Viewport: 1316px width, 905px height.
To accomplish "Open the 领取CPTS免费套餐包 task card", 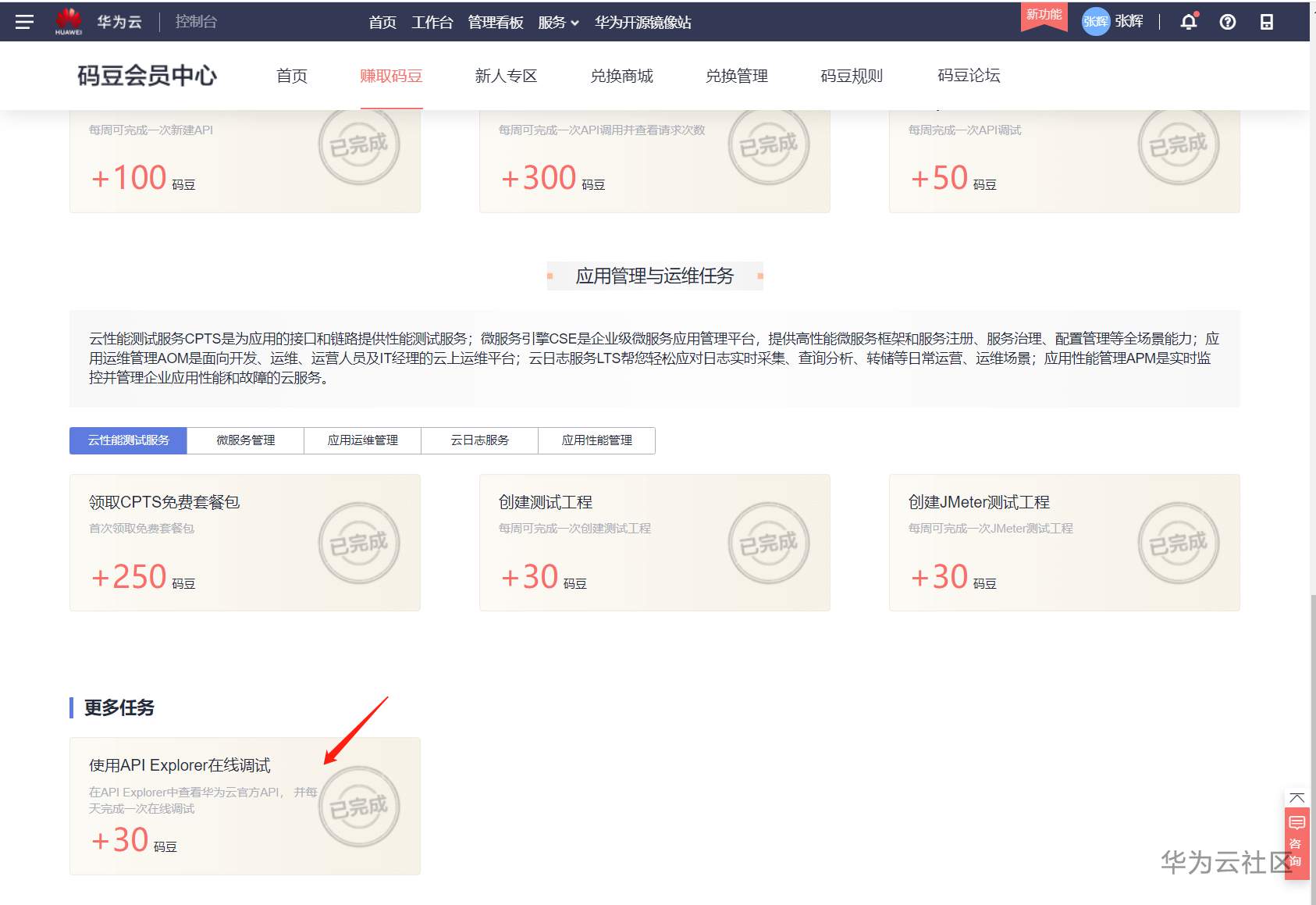I will 245,543.
